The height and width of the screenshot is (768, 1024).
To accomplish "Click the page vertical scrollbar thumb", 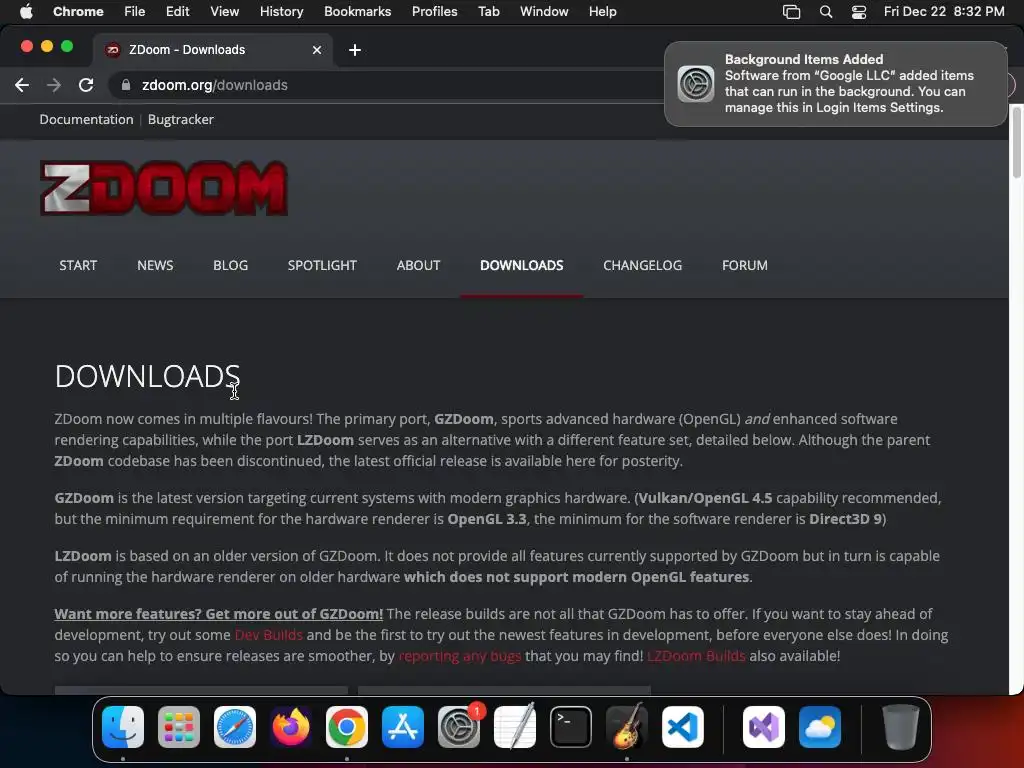I will coord(1016,142).
